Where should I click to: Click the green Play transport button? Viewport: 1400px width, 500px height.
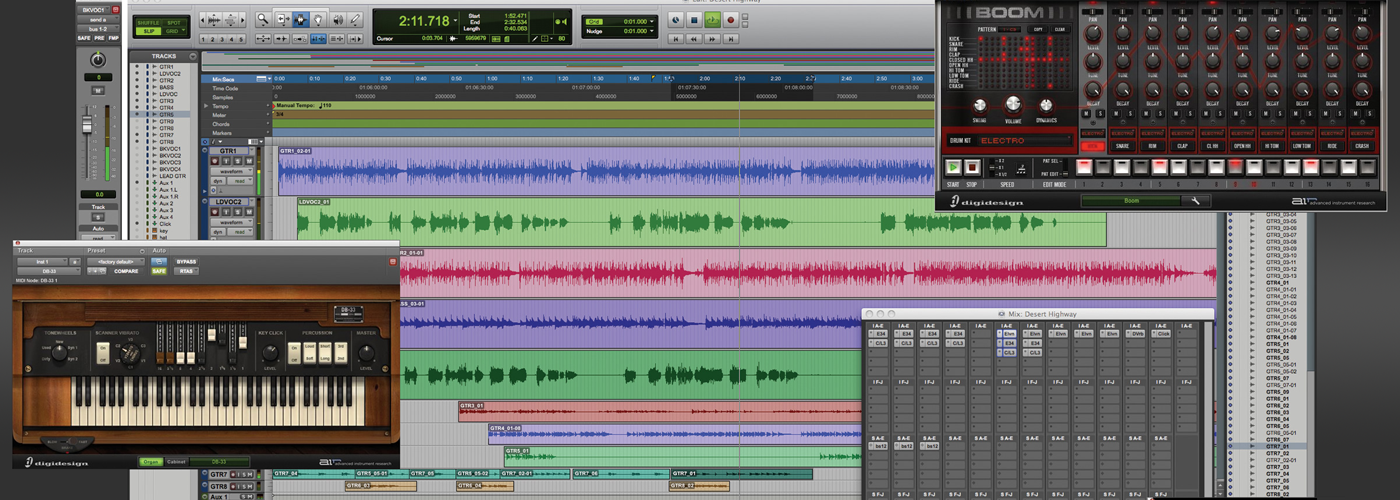click(x=712, y=20)
